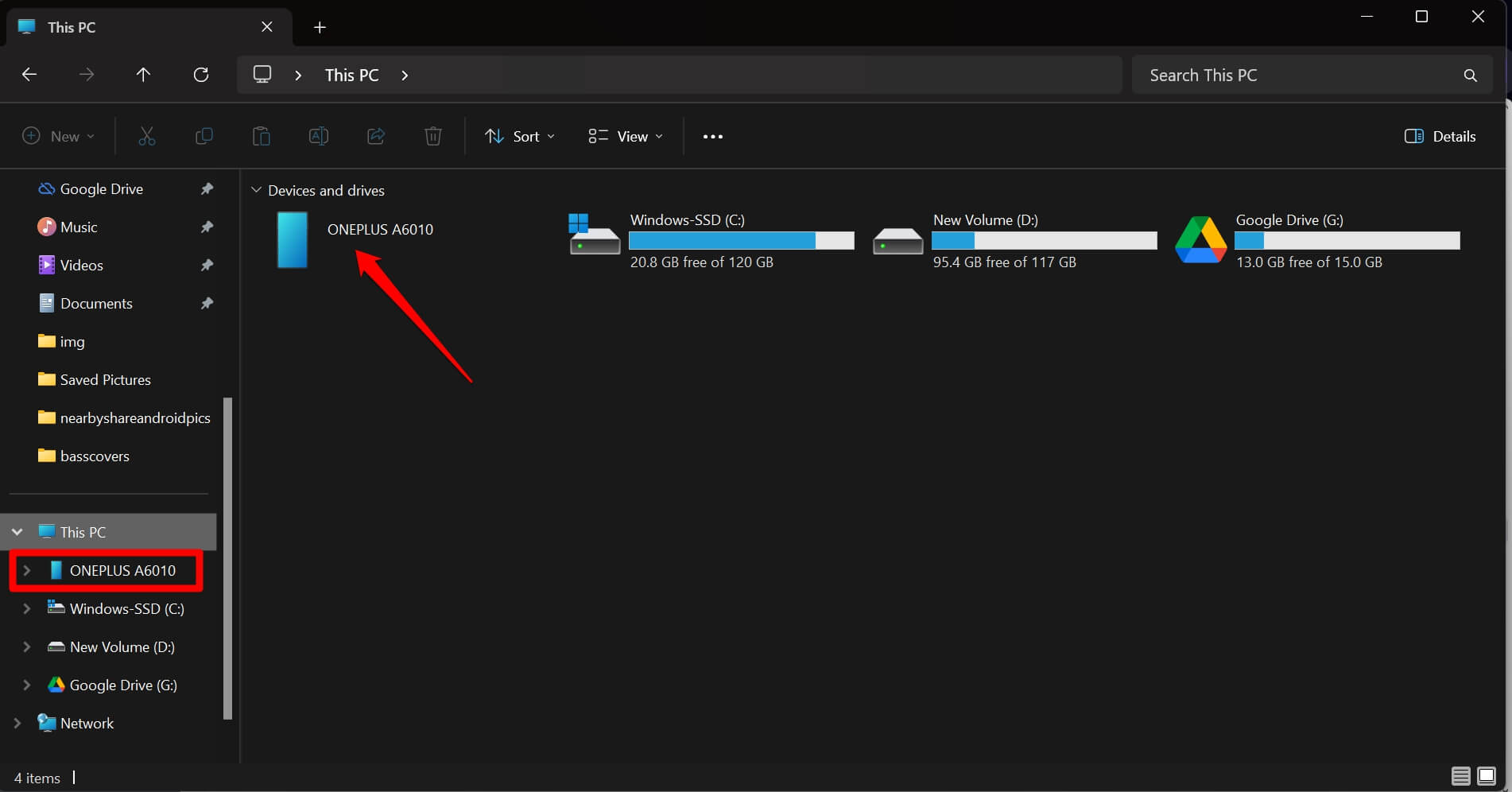The width and height of the screenshot is (1512, 792).
Task: Open the See more three-dots menu
Action: click(x=712, y=136)
